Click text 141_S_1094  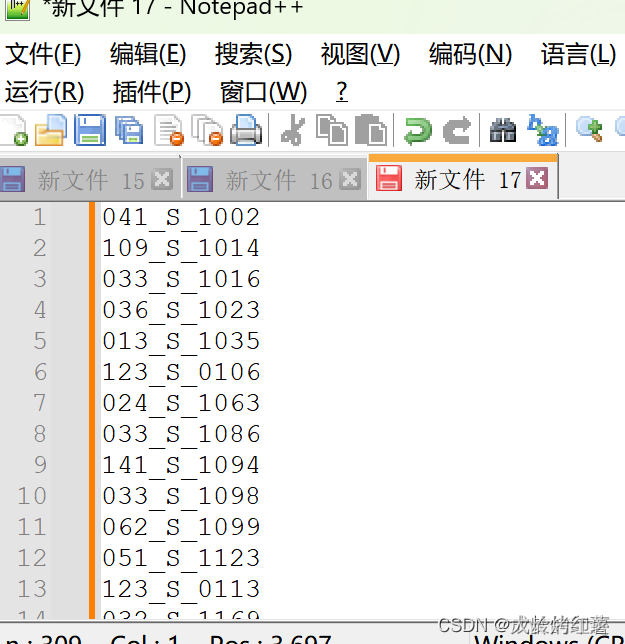pos(181,465)
